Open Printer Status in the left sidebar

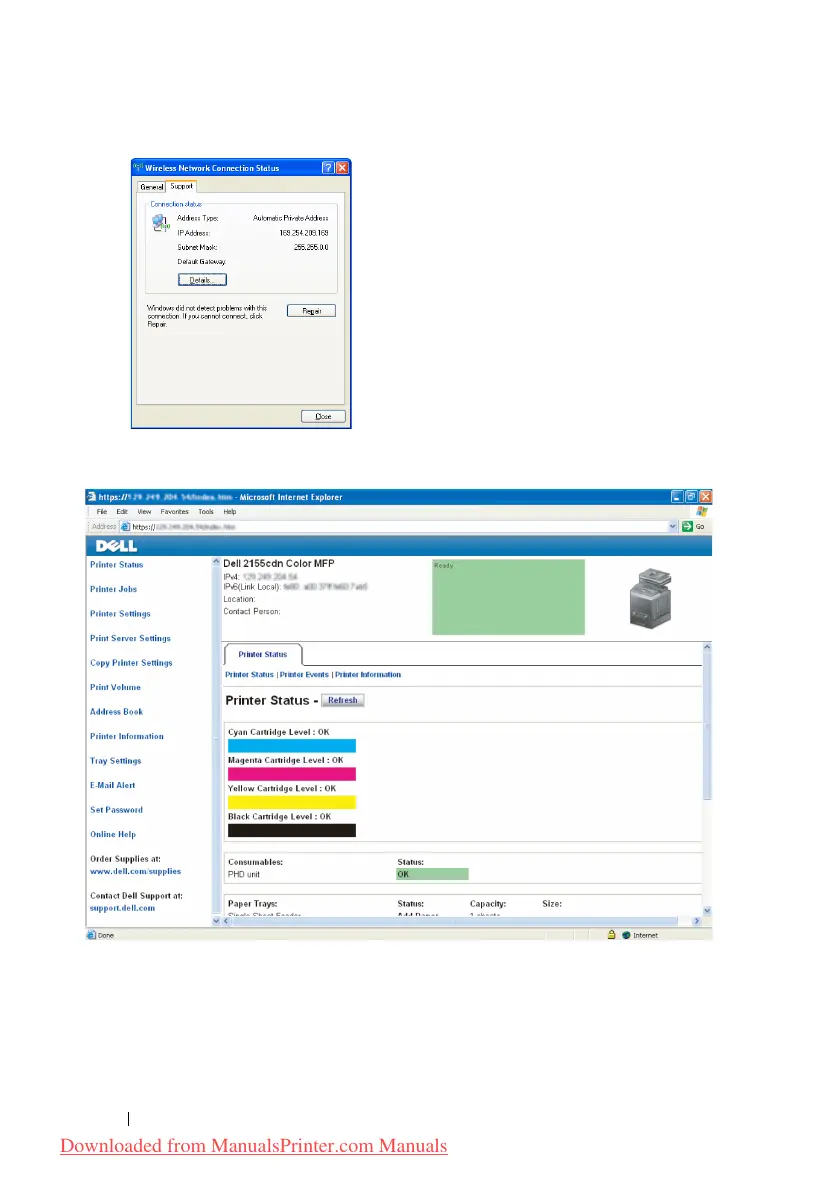pos(116,565)
